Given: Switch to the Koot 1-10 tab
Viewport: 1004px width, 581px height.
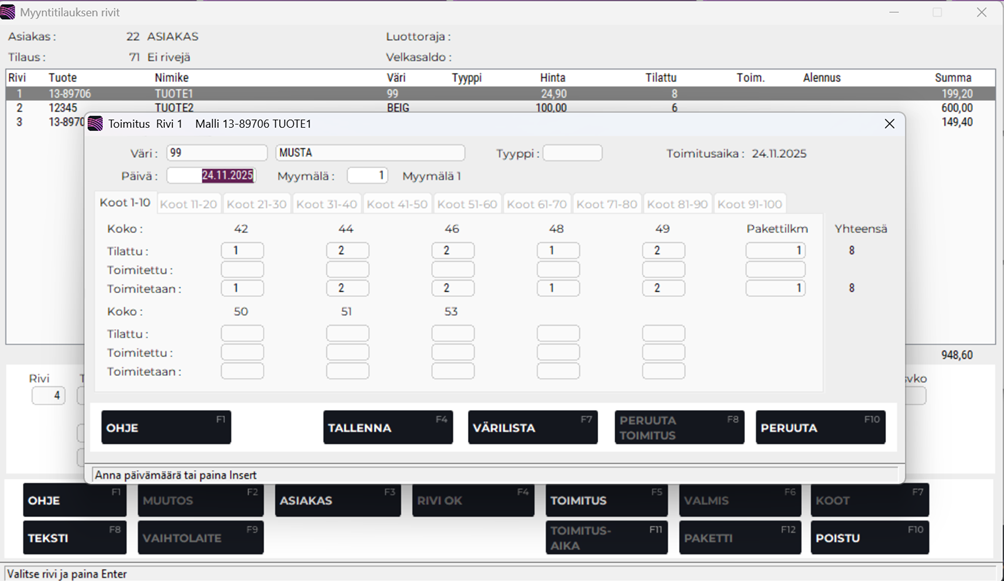Looking at the screenshot, I should click(x=125, y=203).
